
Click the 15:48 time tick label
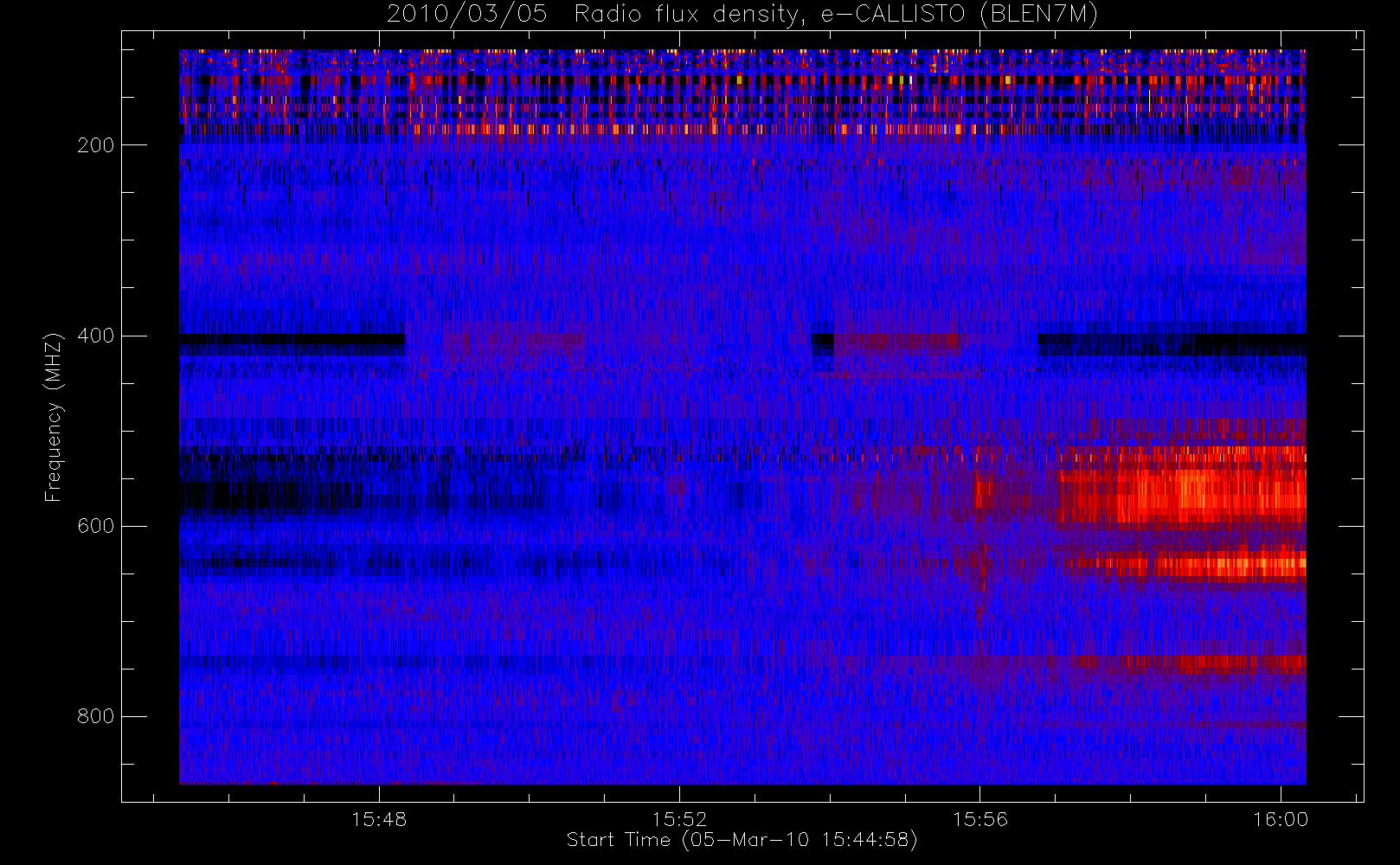coord(379,819)
